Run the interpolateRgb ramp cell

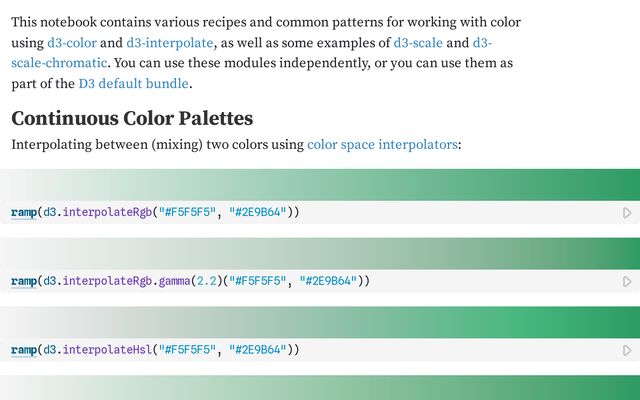(627, 213)
